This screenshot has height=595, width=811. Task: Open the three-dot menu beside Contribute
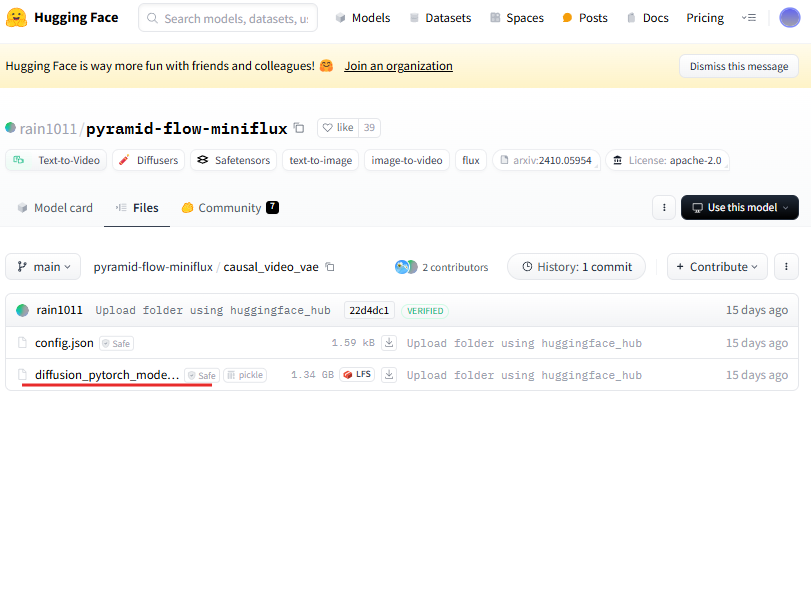[x=786, y=266]
